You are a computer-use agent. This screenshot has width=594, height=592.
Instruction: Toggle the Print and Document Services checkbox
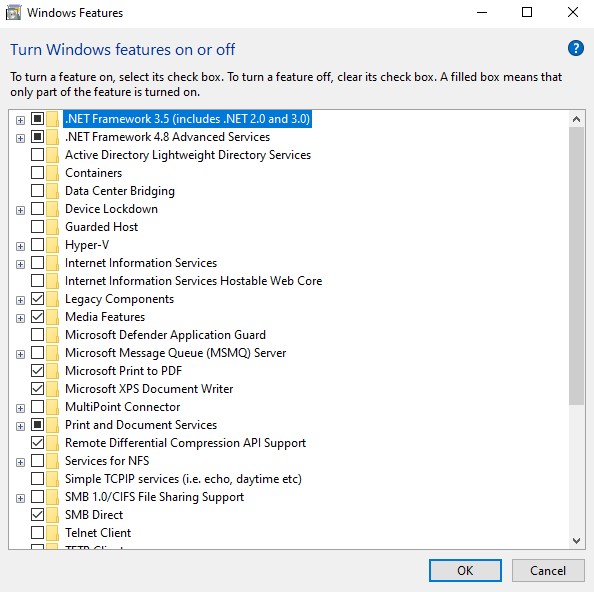38,424
